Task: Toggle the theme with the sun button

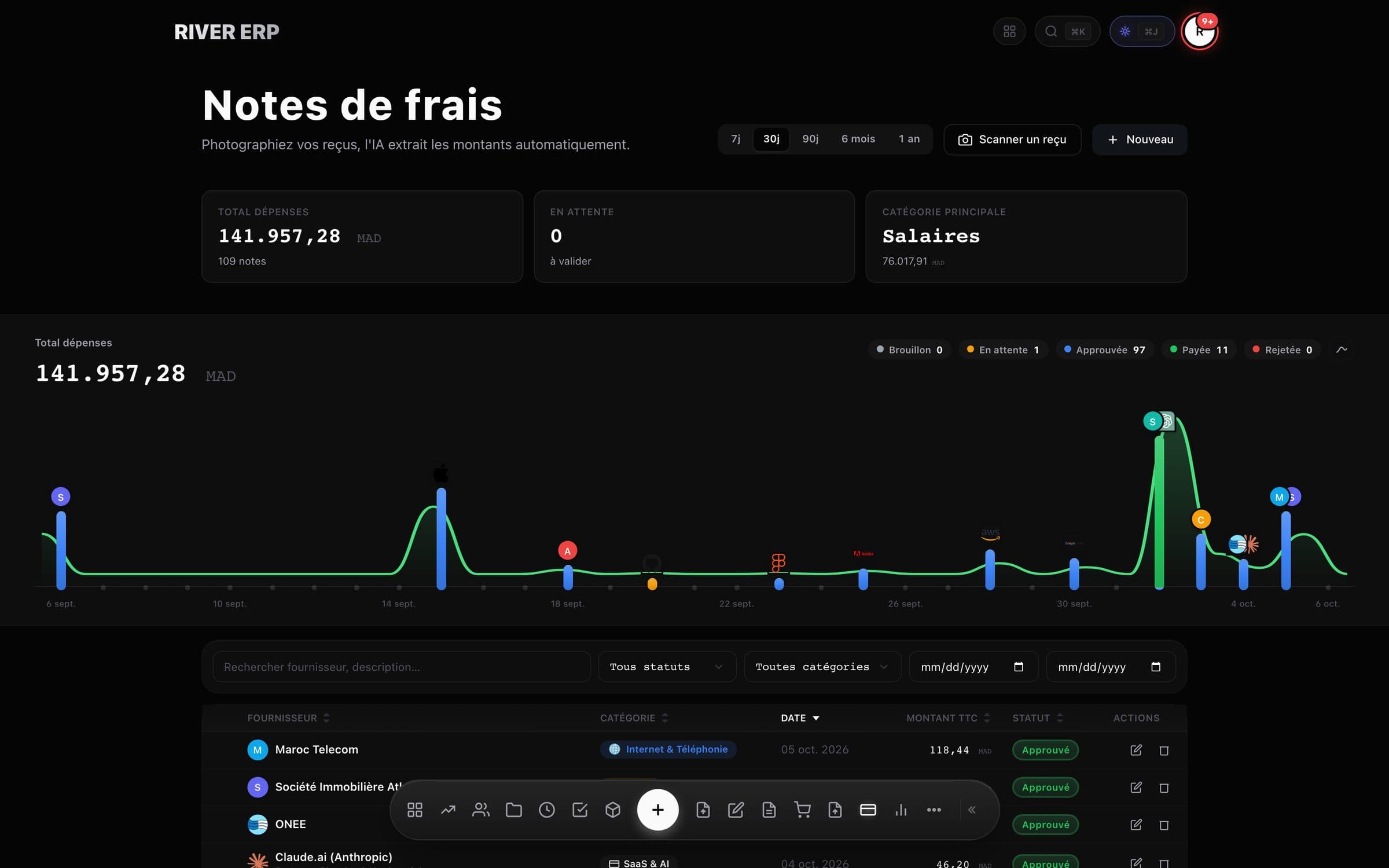Action: [x=1141, y=31]
